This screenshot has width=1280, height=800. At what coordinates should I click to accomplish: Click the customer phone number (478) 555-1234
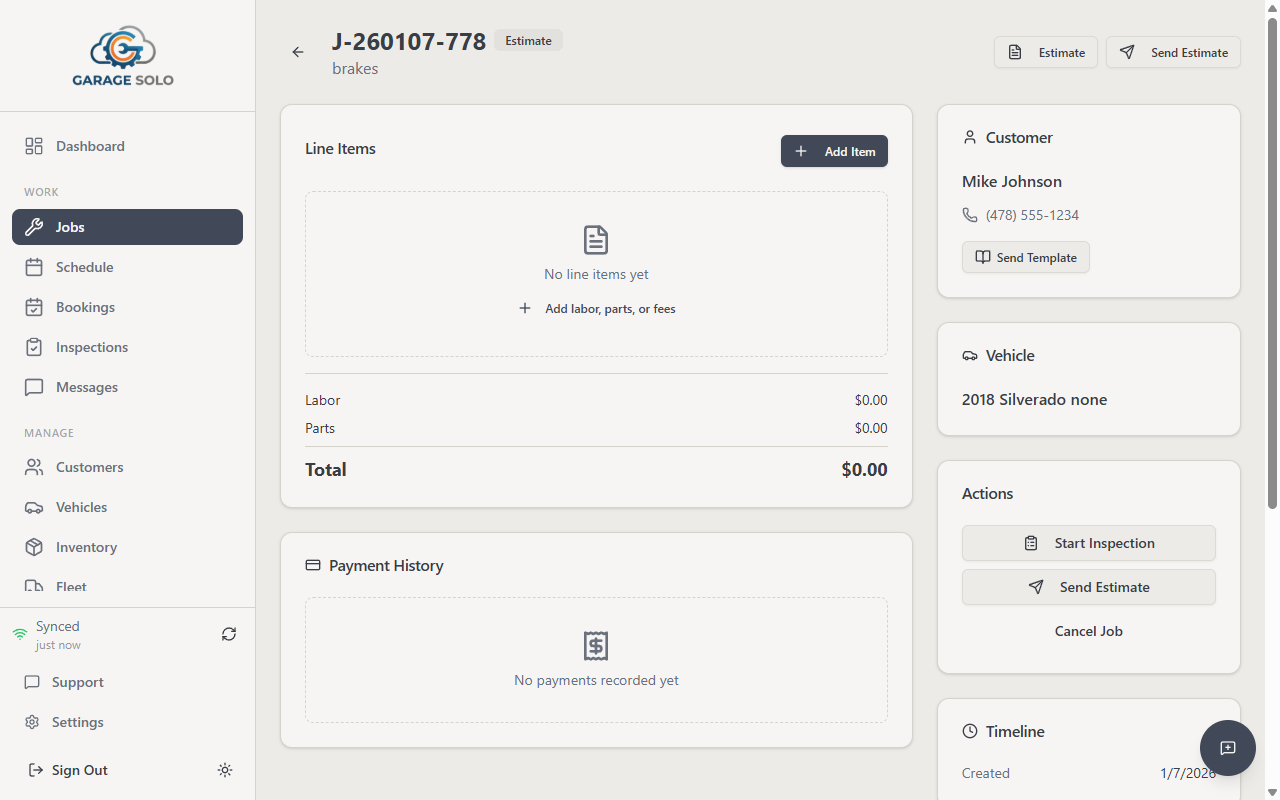[x=1032, y=215]
